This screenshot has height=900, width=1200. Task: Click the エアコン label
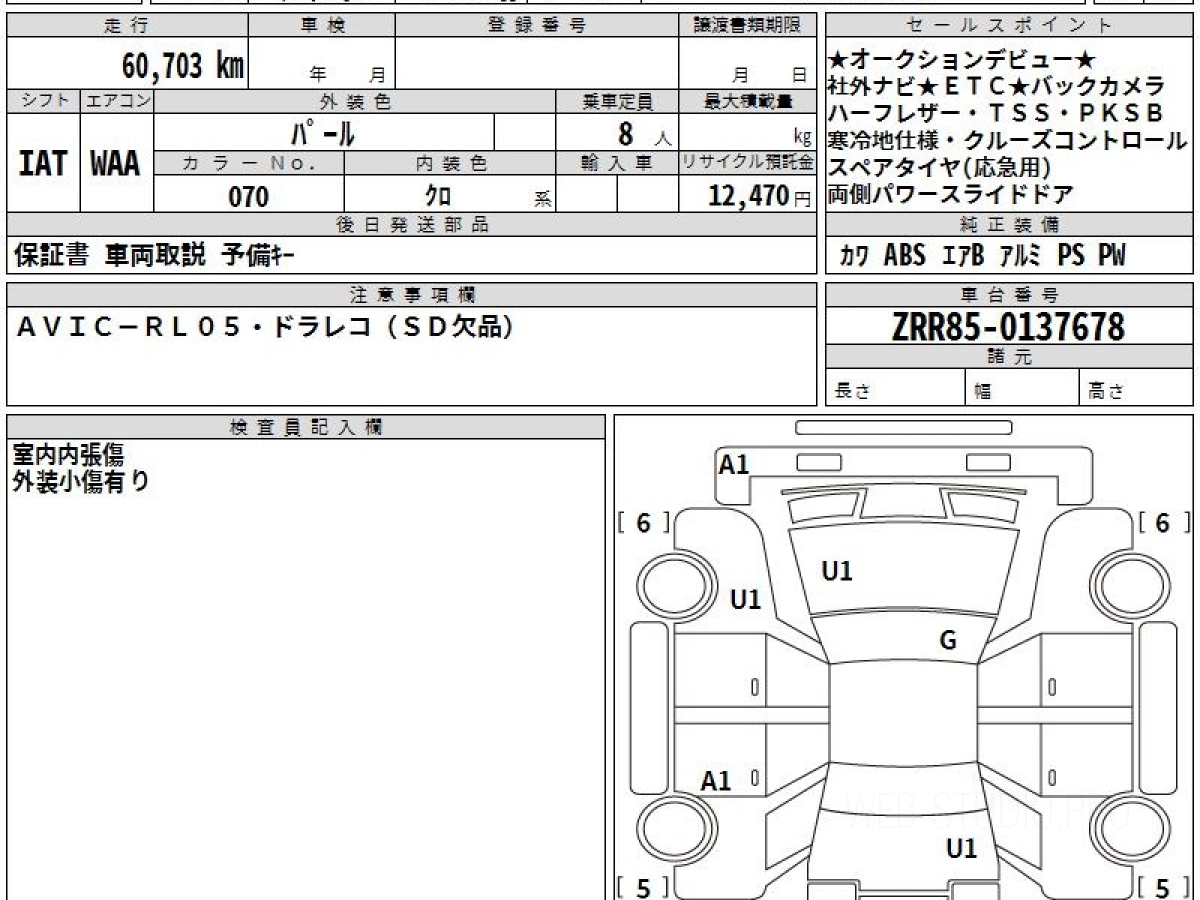(117, 101)
